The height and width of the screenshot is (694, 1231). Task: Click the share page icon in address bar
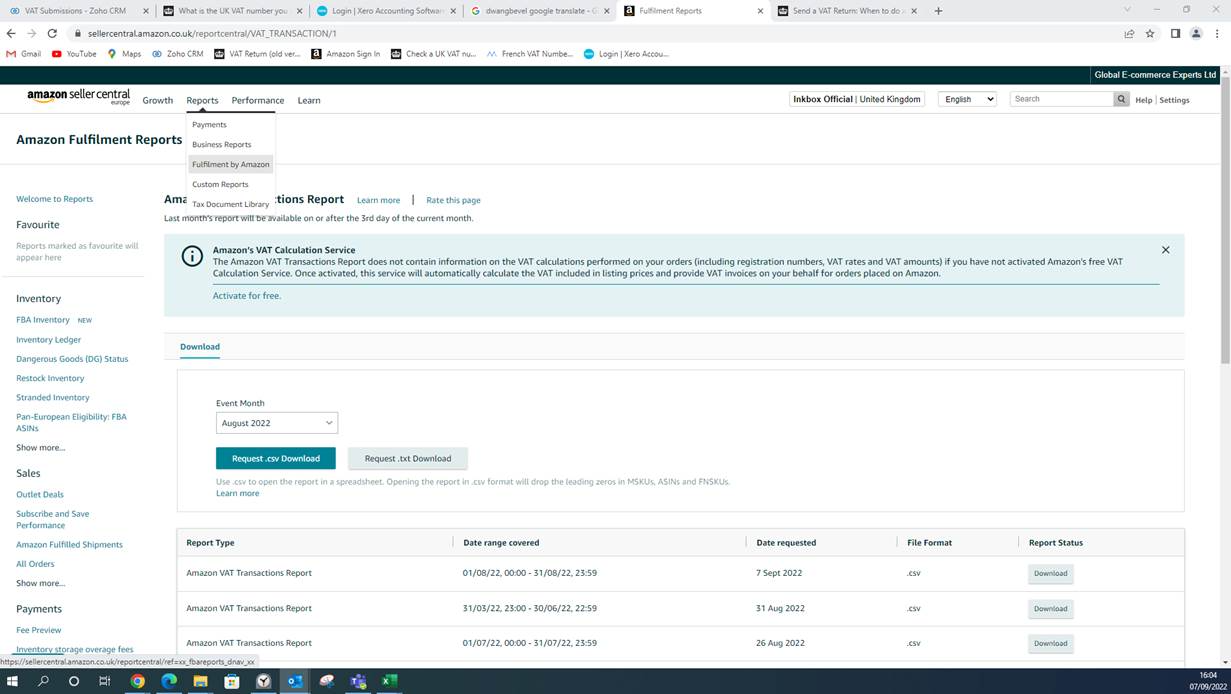(1129, 33)
